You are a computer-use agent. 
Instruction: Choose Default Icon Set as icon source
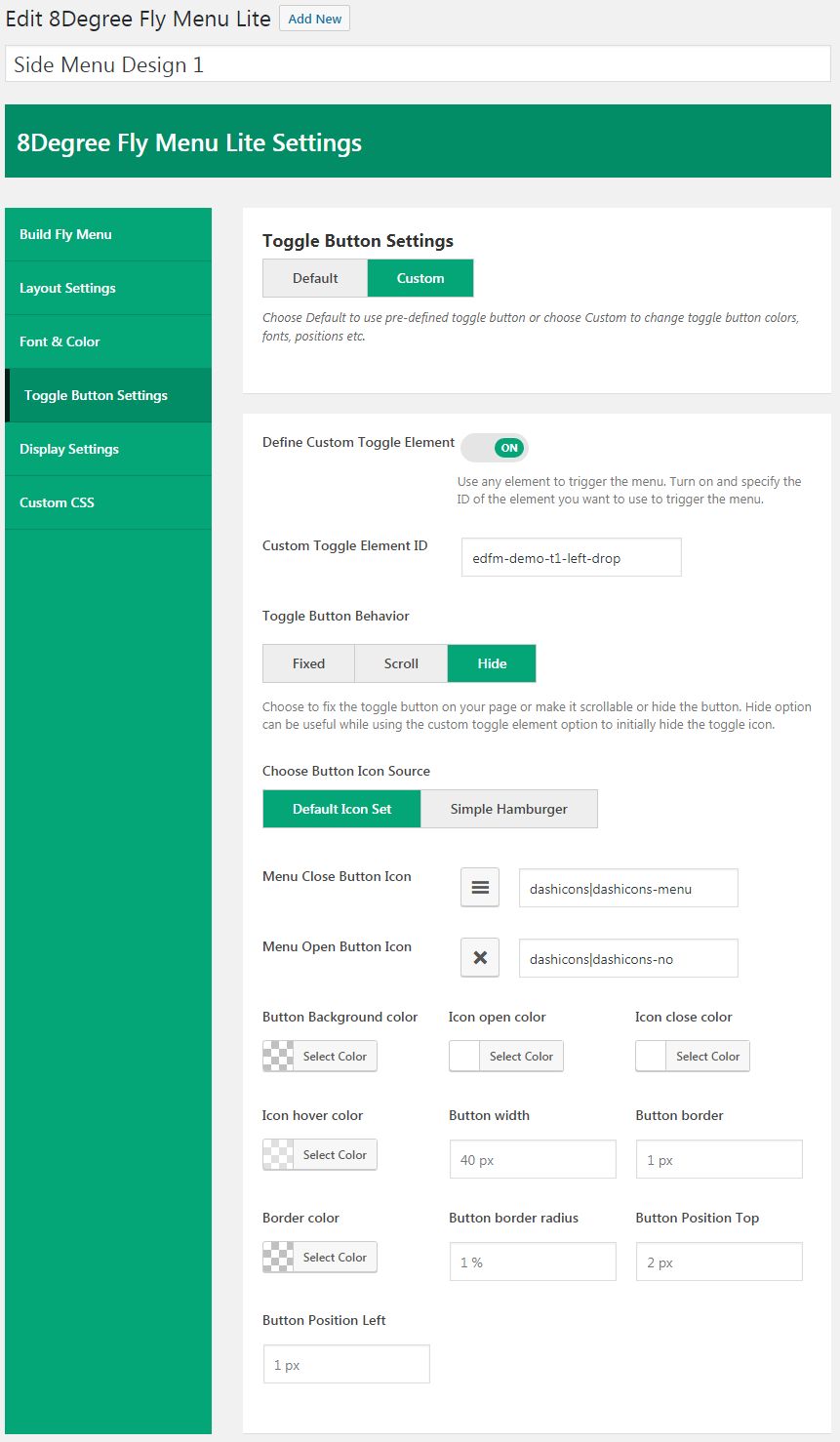[x=341, y=809]
